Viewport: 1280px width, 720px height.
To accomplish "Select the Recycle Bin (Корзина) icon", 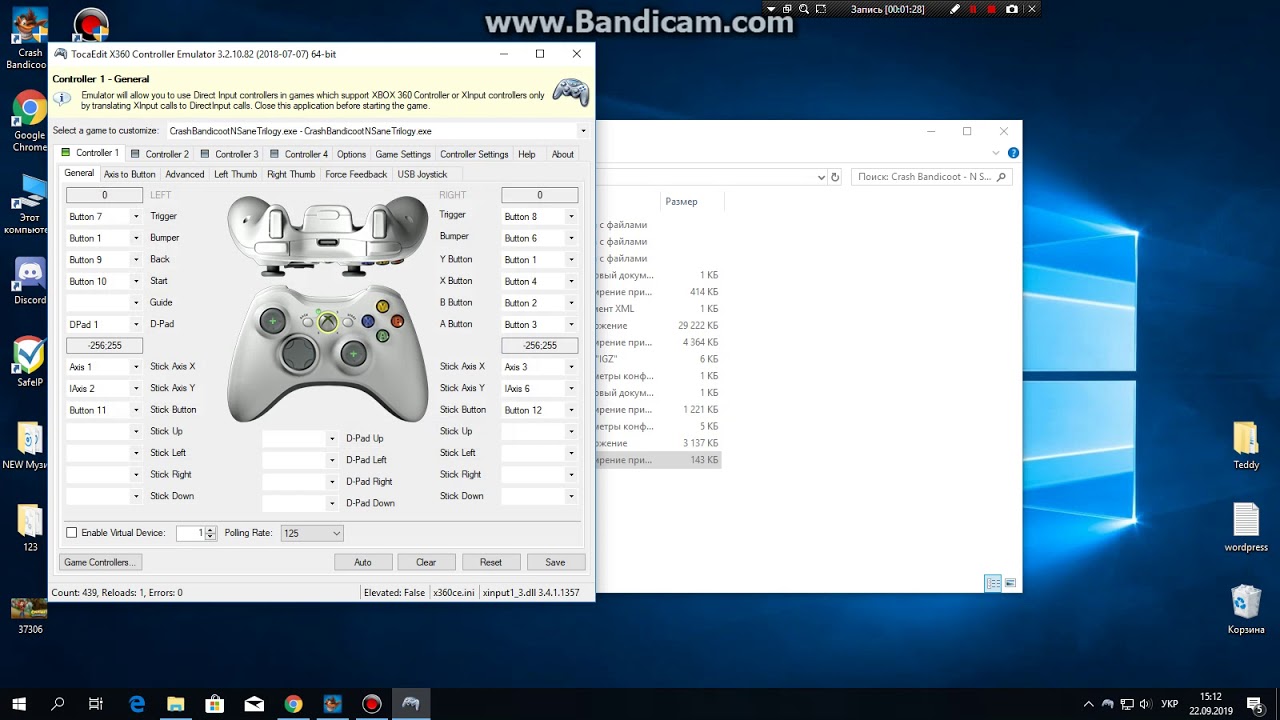I will pyautogui.click(x=1246, y=609).
